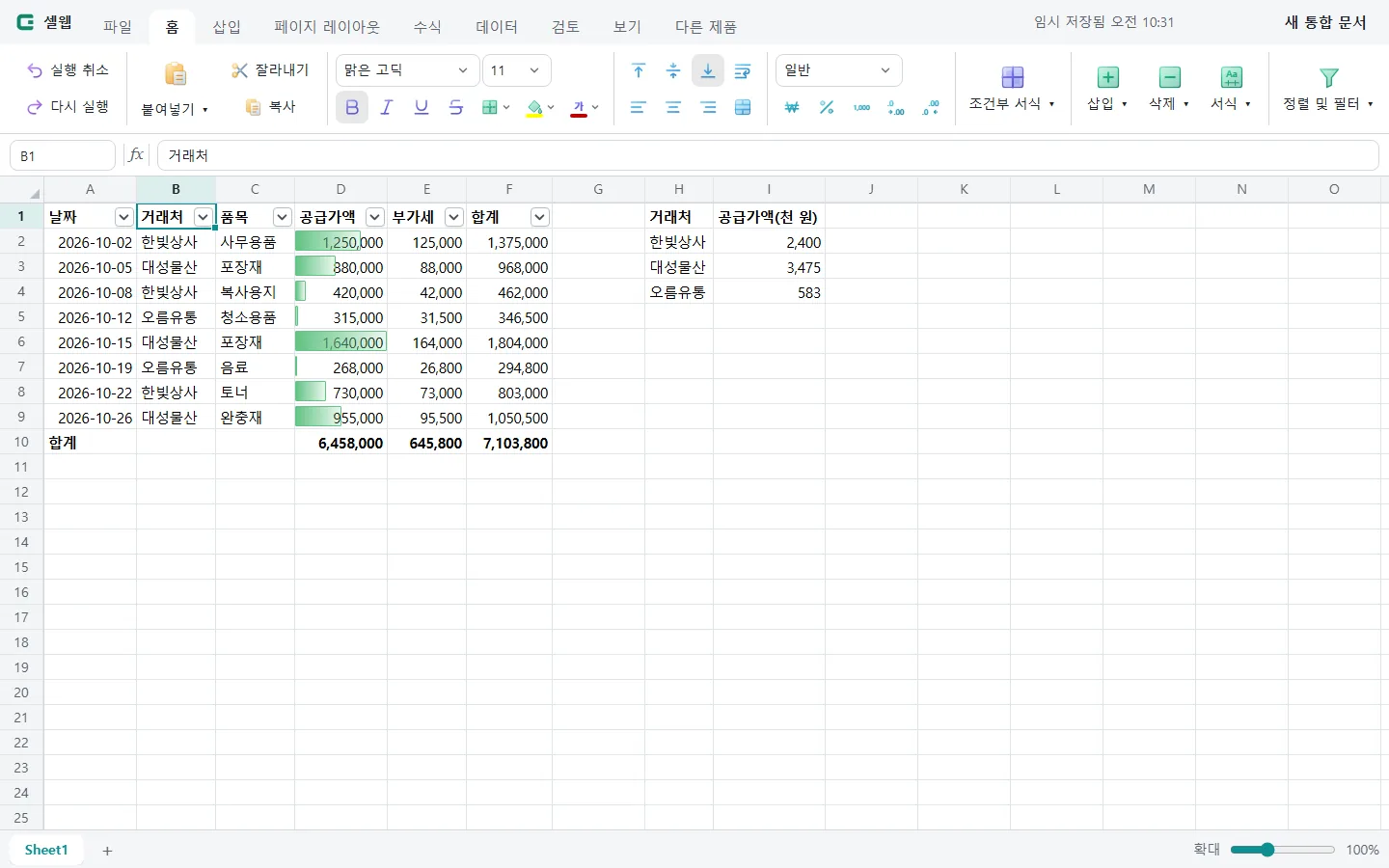Toggle bottom vertical alignment

708,70
